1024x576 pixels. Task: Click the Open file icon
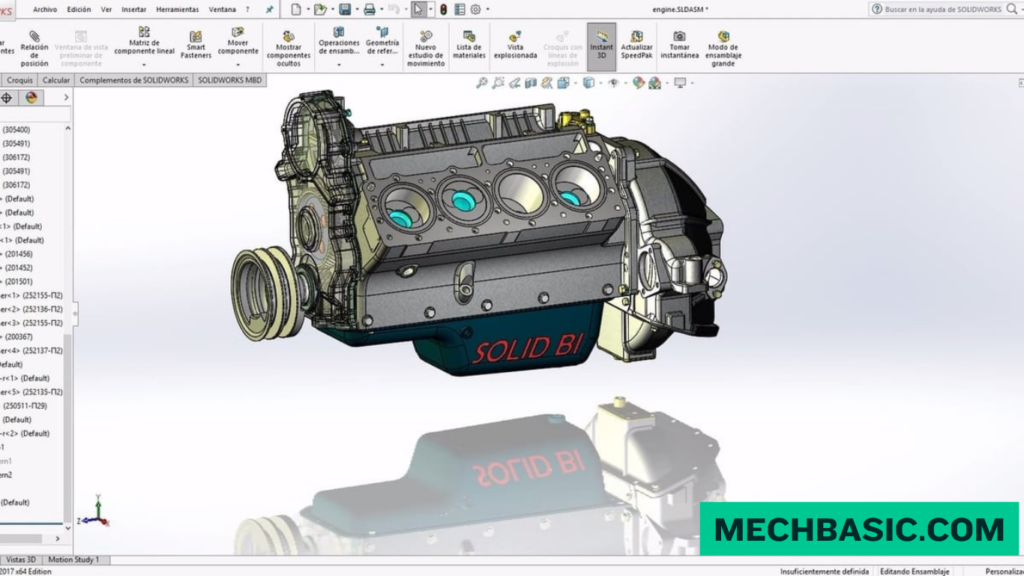click(320, 9)
